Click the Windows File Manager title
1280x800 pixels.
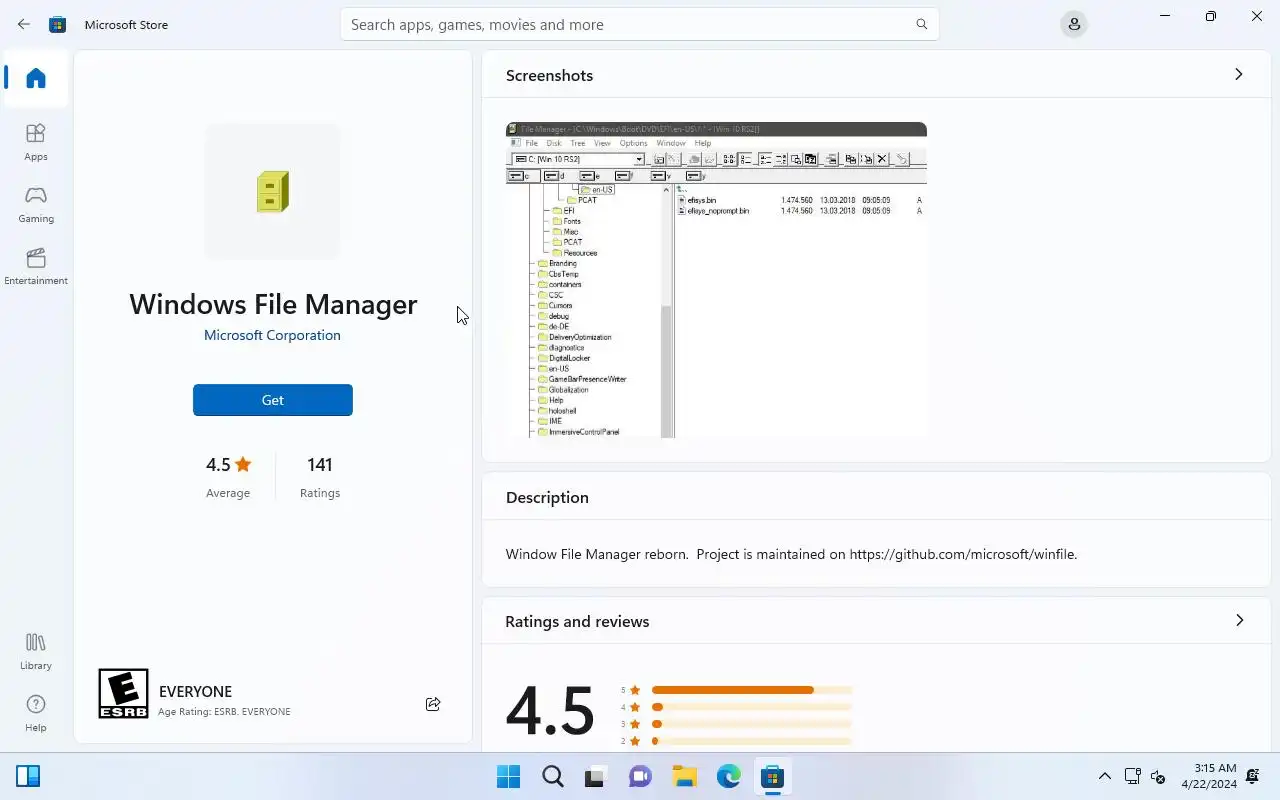273,304
